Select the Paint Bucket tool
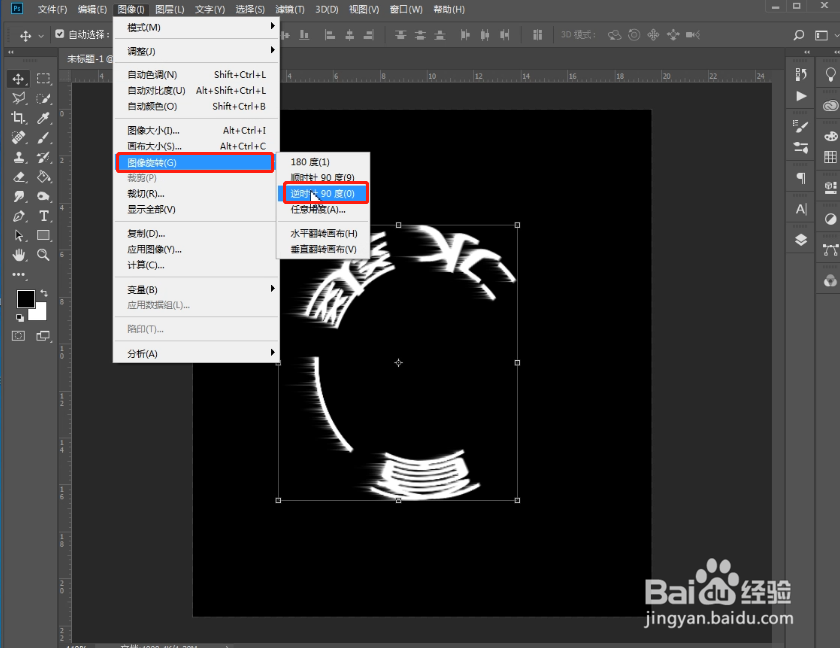 coord(43,177)
